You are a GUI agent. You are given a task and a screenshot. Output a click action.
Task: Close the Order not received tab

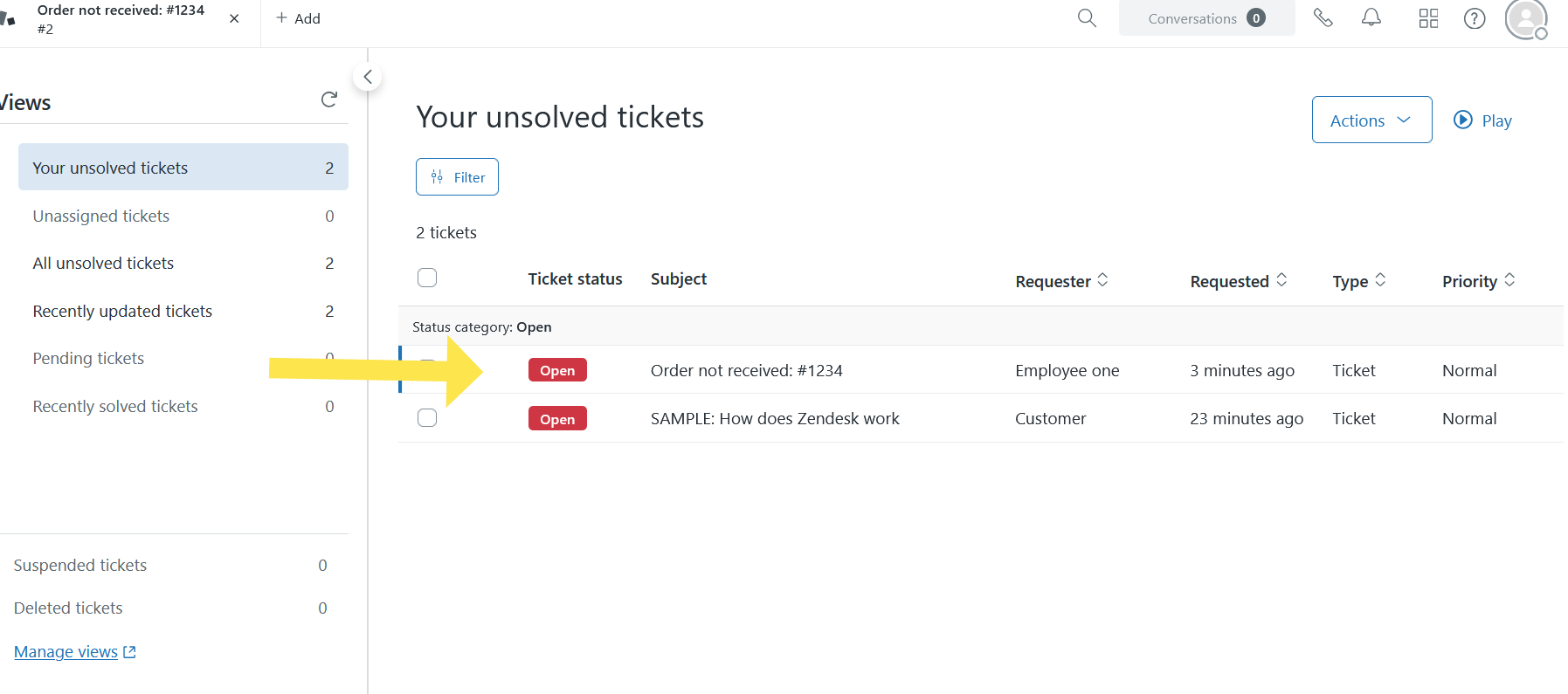pyautogui.click(x=234, y=18)
